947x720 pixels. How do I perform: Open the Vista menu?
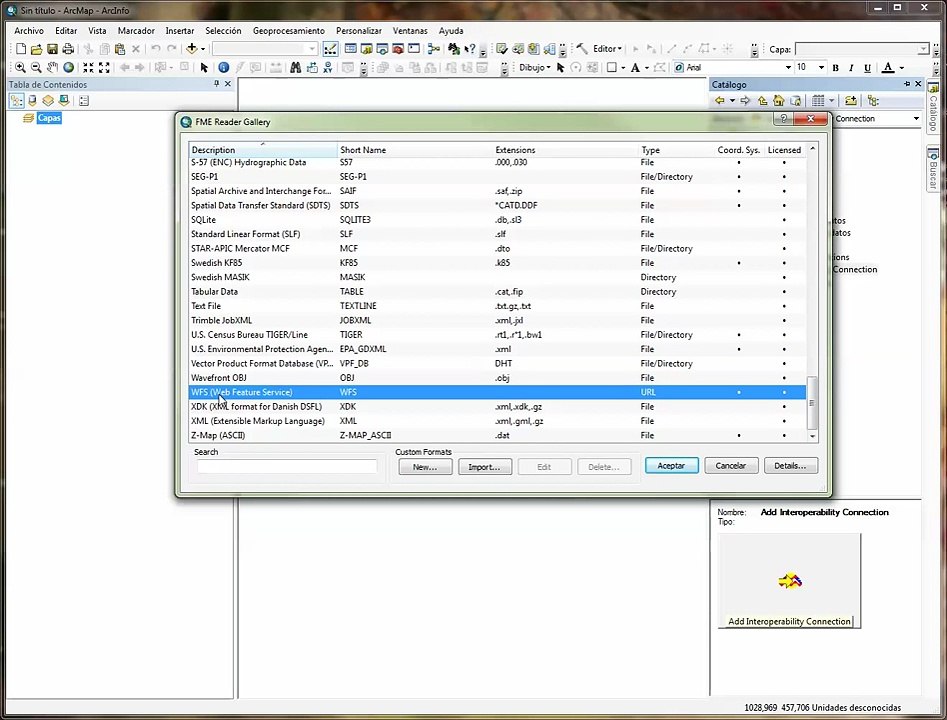pyautogui.click(x=97, y=30)
